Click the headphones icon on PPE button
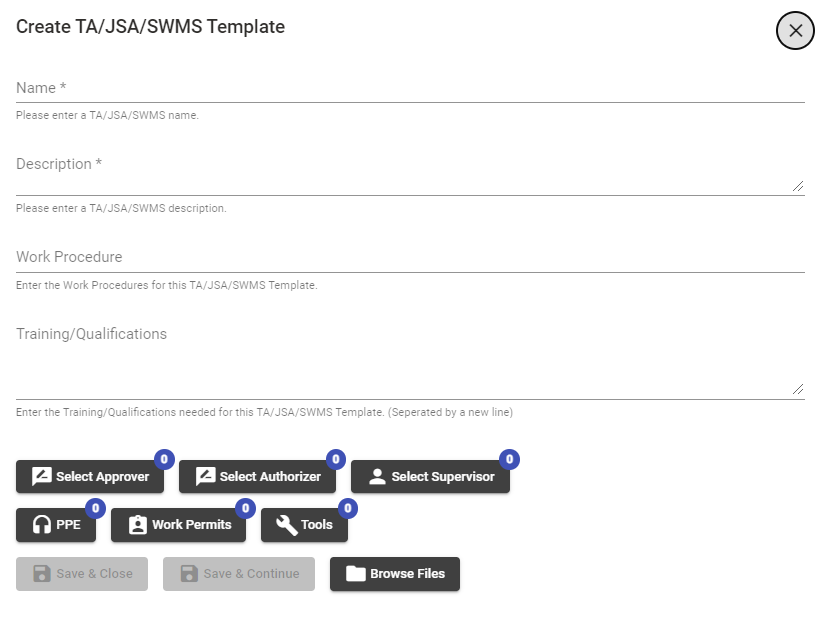 coord(42,524)
